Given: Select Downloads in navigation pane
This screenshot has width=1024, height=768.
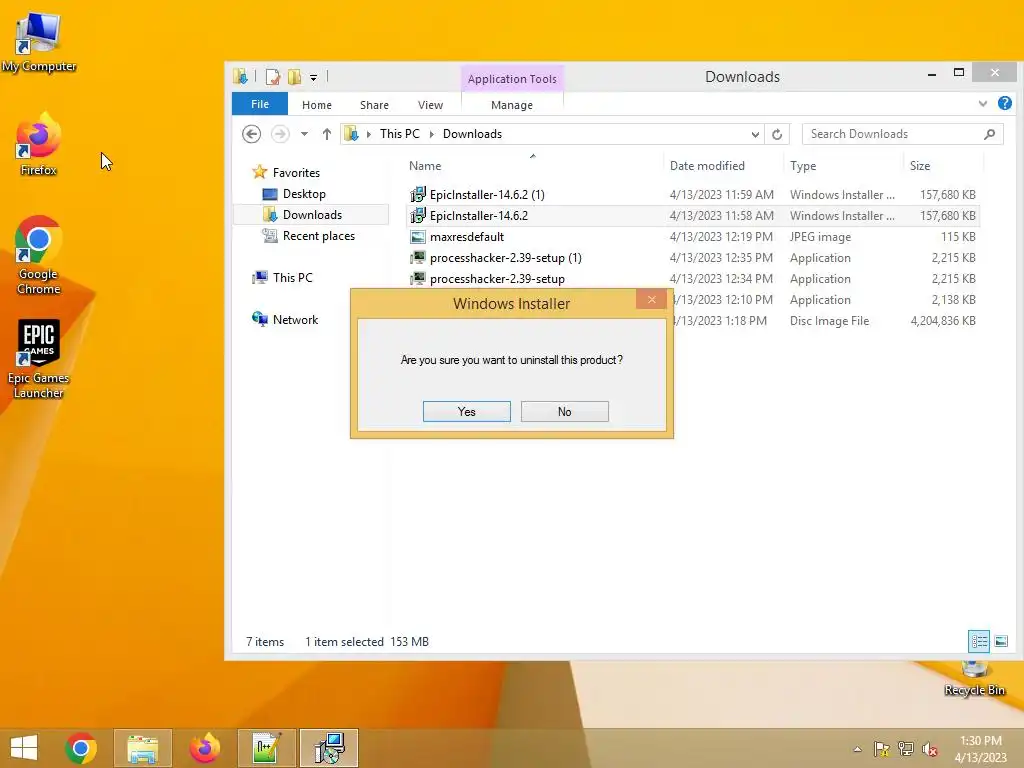Looking at the screenshot, I should pyautogui.click(x=312, y=215).
